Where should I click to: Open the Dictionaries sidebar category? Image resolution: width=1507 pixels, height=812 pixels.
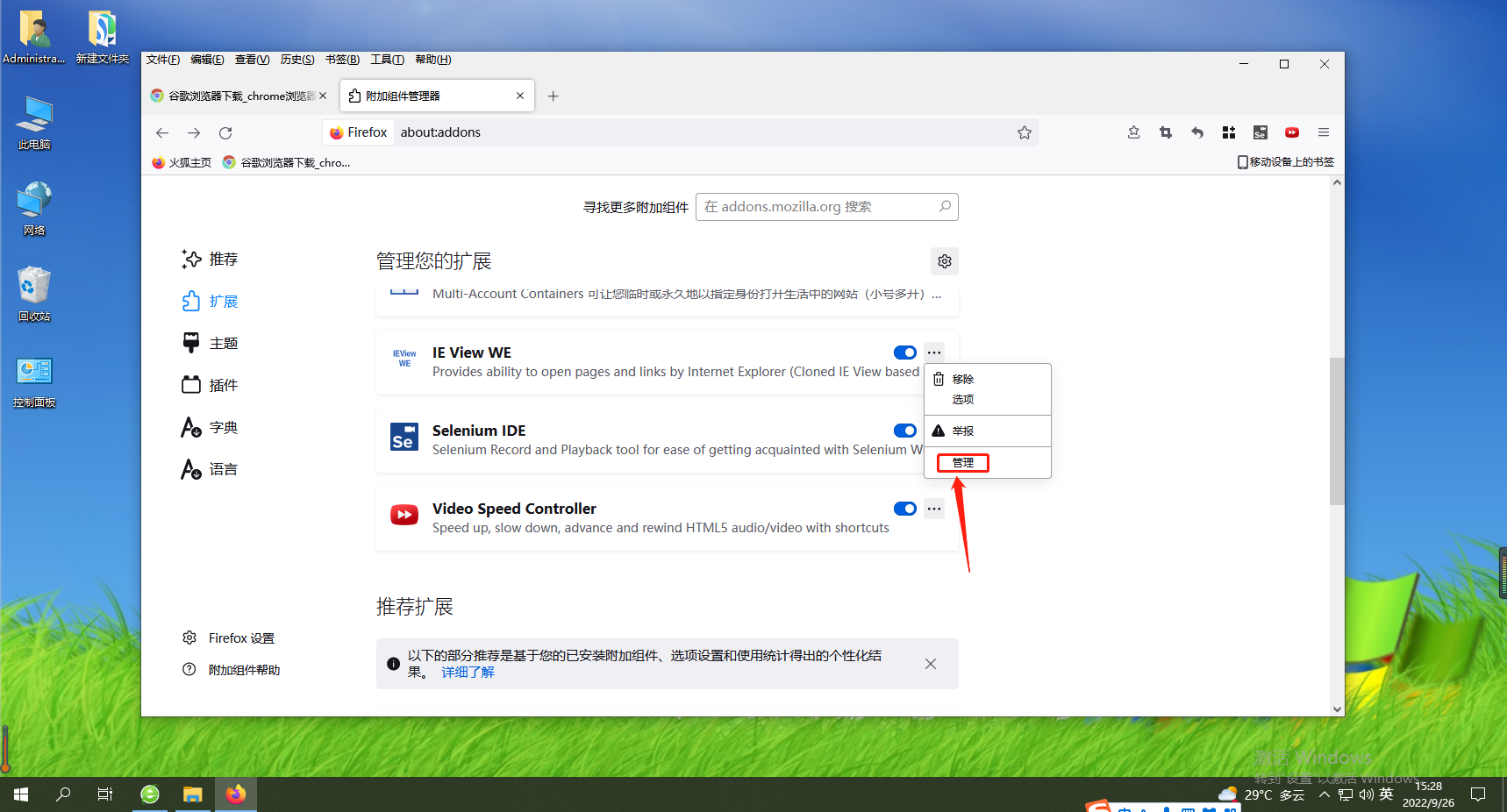pyautogui.click(x=211, y=428)
